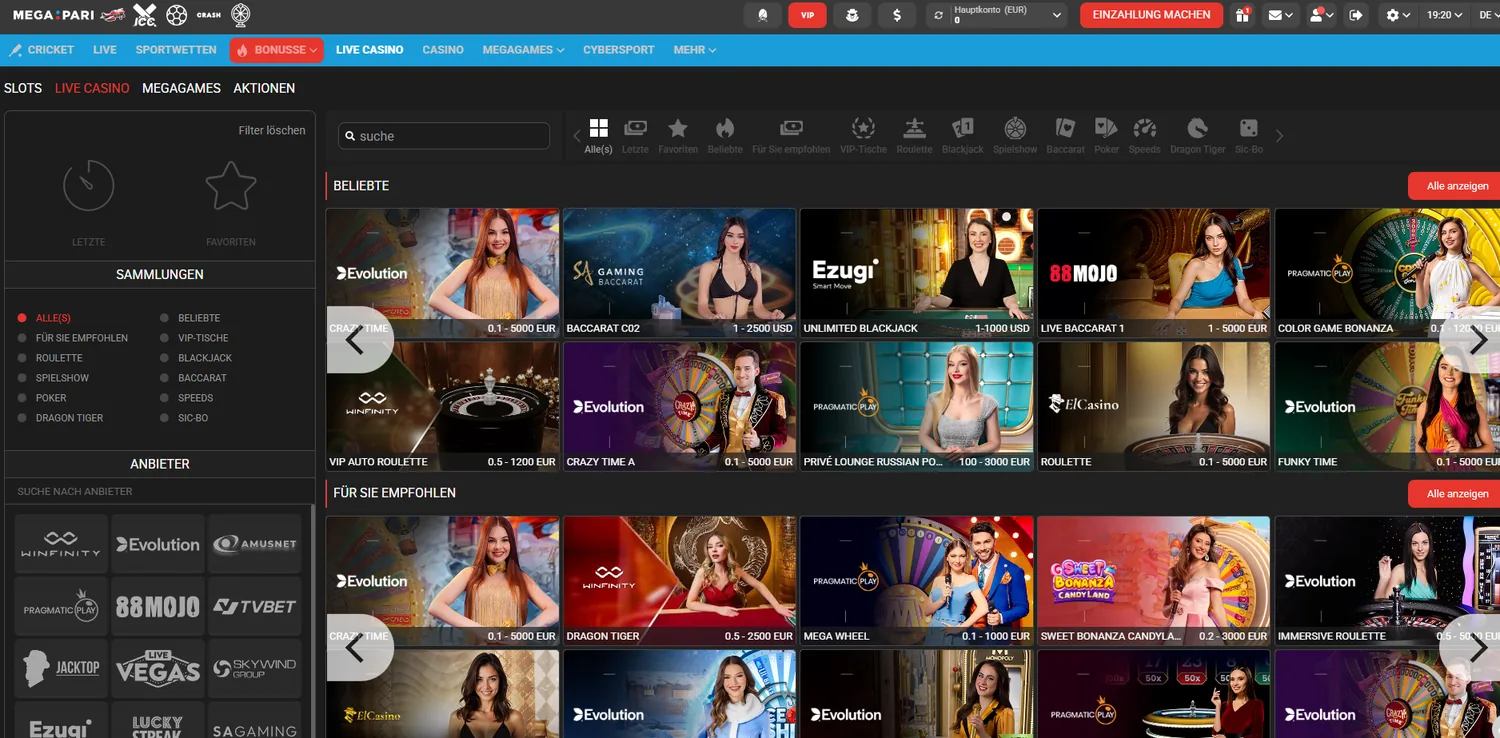Expand the MEHR menu
1500x738 pixels.
click(x=695, y=50)
